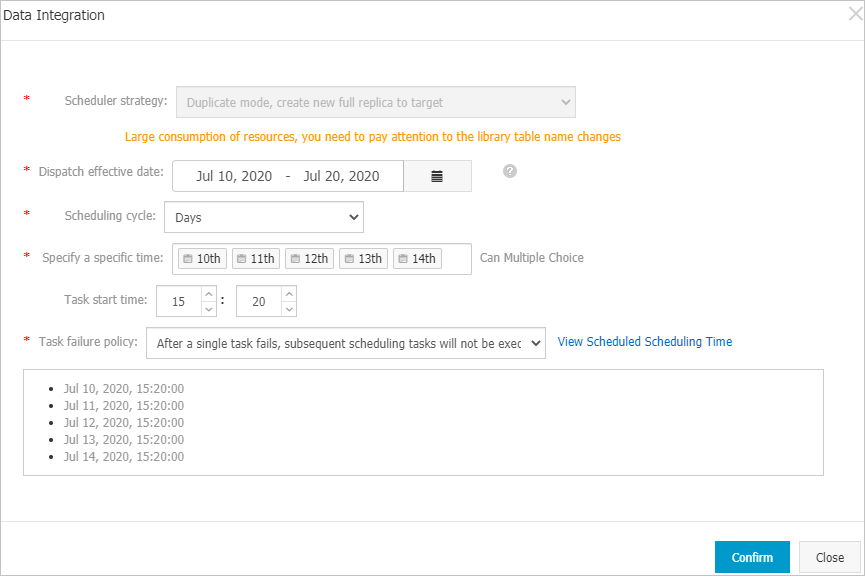Toggle the 10th scheduled time selection
Viewport: 865px width, 576px height.
[x=201, y=258]
